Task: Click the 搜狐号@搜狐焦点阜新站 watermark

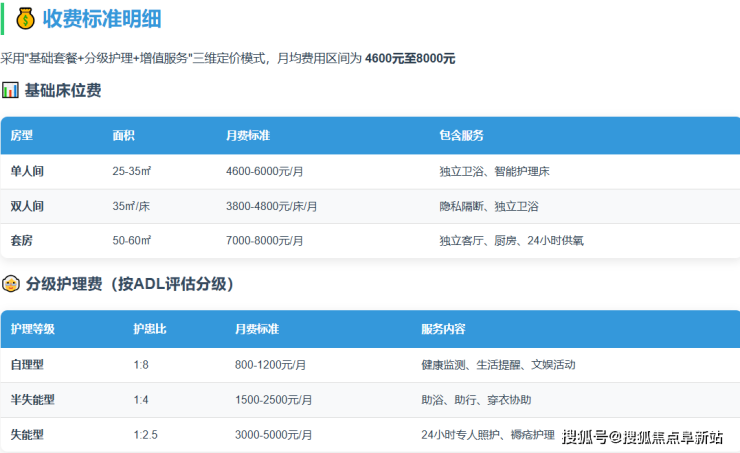Action: 641,437
